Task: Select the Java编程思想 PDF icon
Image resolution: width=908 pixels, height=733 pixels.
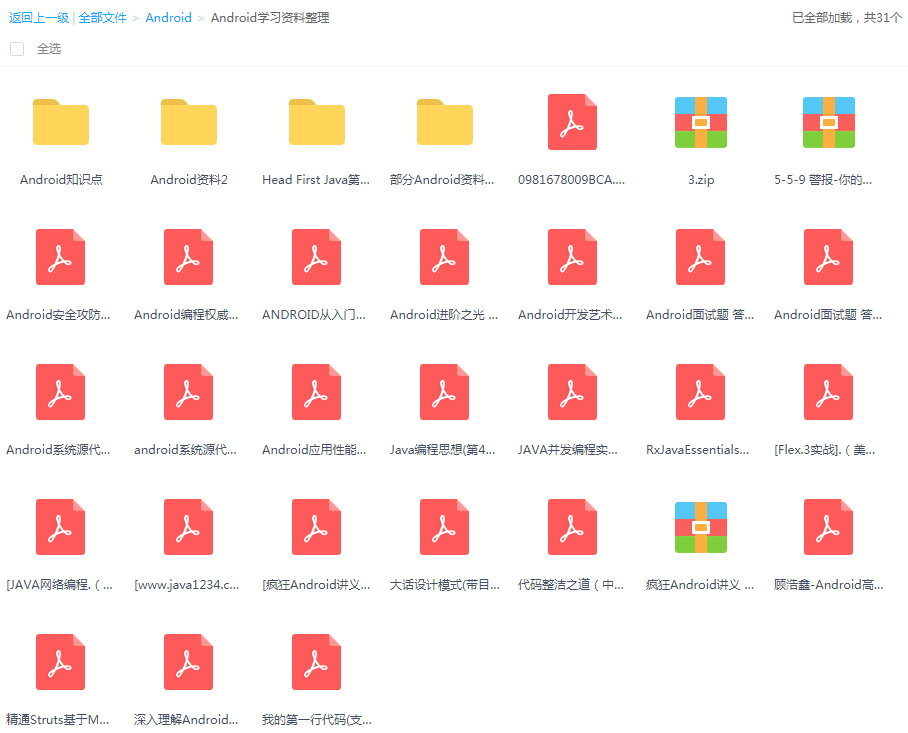Action: (x=444, y=392)
